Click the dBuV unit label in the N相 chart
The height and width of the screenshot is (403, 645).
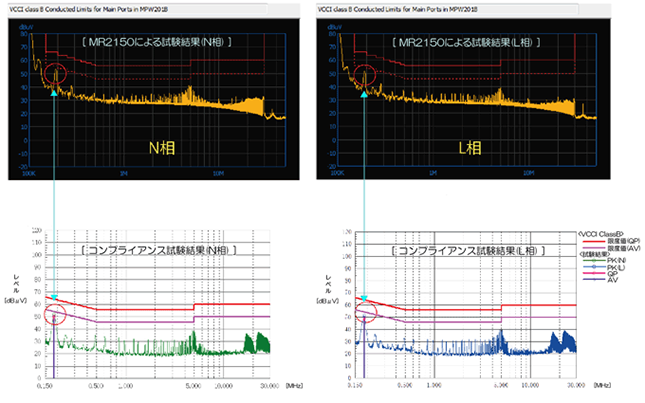point(26,27)
